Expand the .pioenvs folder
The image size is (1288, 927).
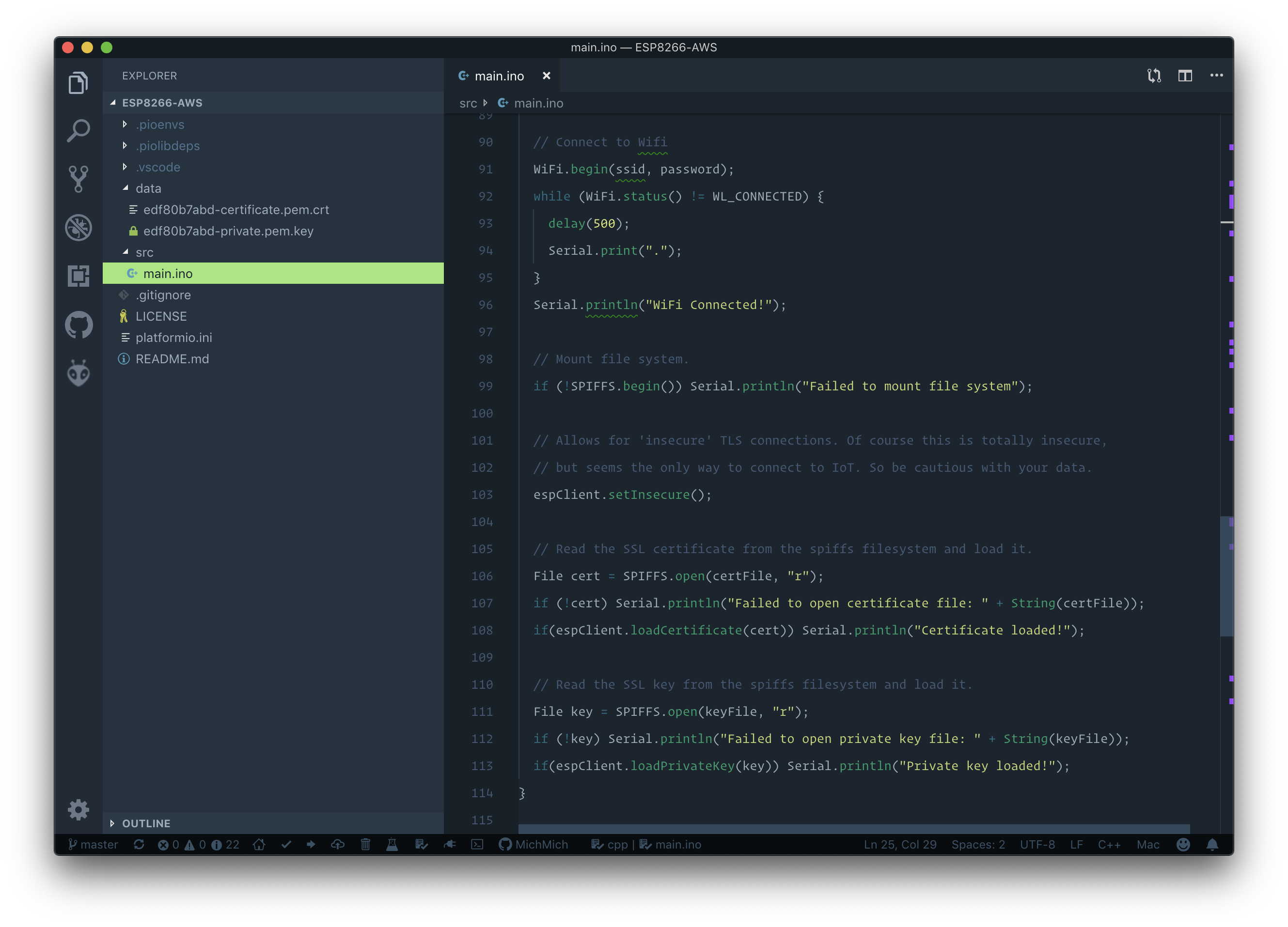coord(159,124)
